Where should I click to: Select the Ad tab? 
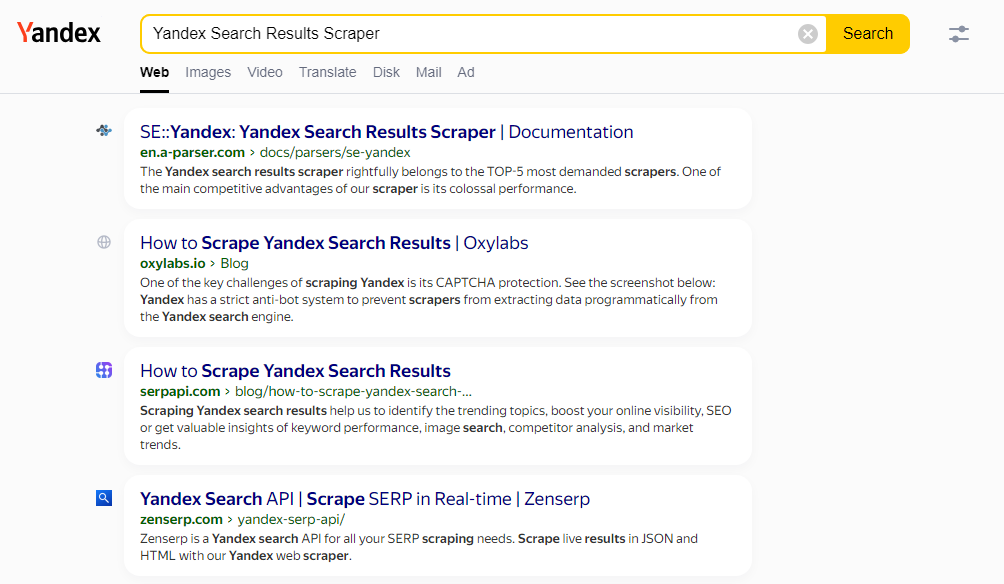click(465, 72)
